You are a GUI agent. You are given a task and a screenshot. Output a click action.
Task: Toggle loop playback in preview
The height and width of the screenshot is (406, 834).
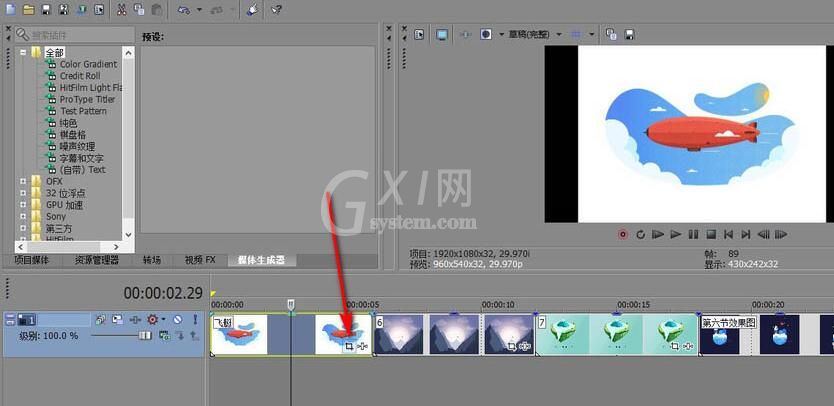(x=640, y=234)
